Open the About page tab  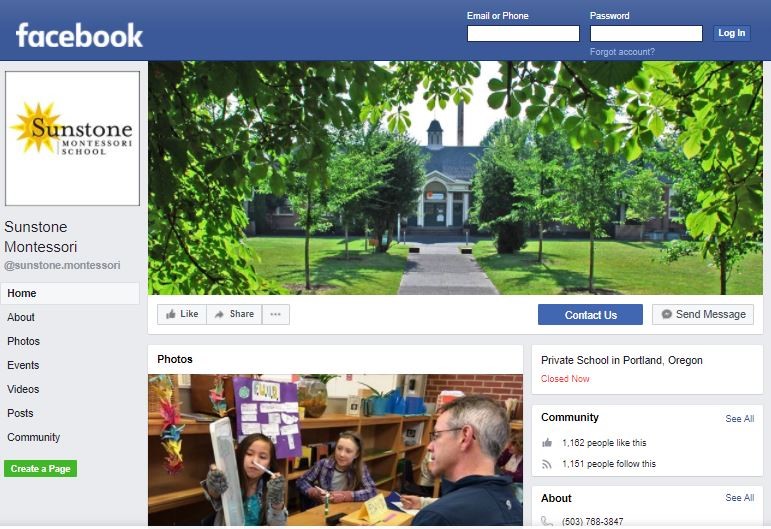[x=21, y=317]
